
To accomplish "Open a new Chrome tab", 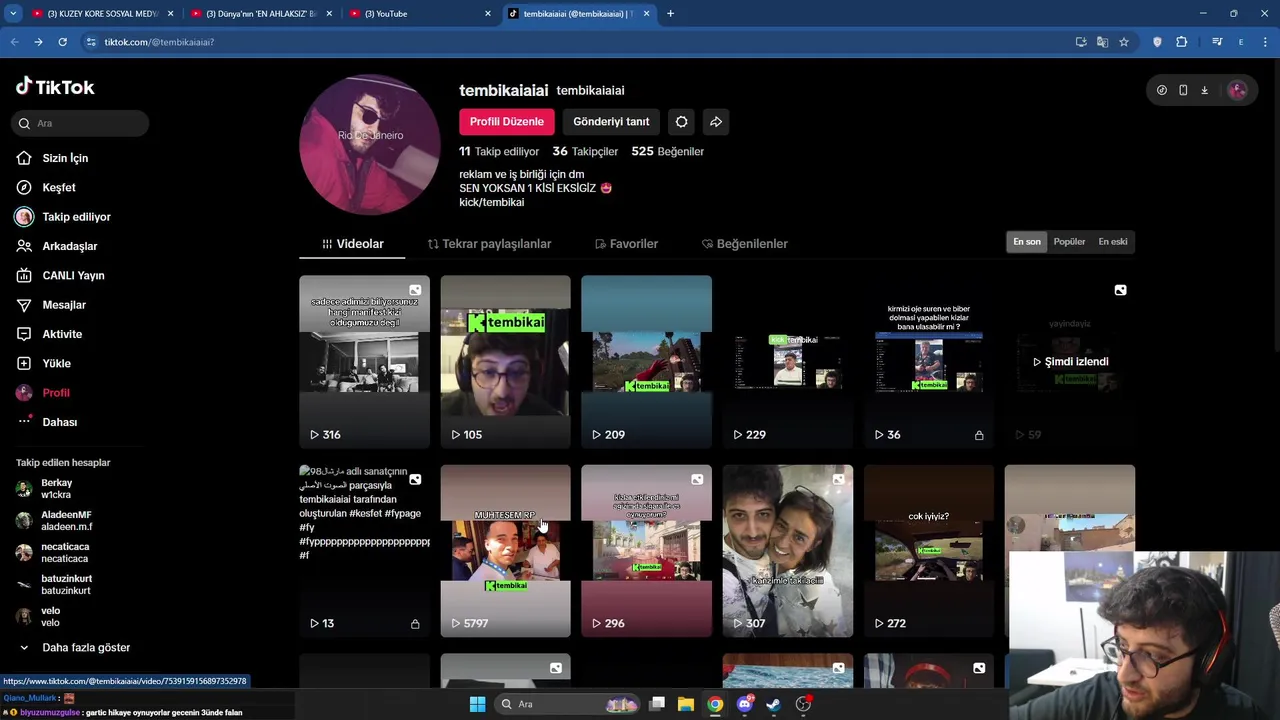I will point(670,13).
